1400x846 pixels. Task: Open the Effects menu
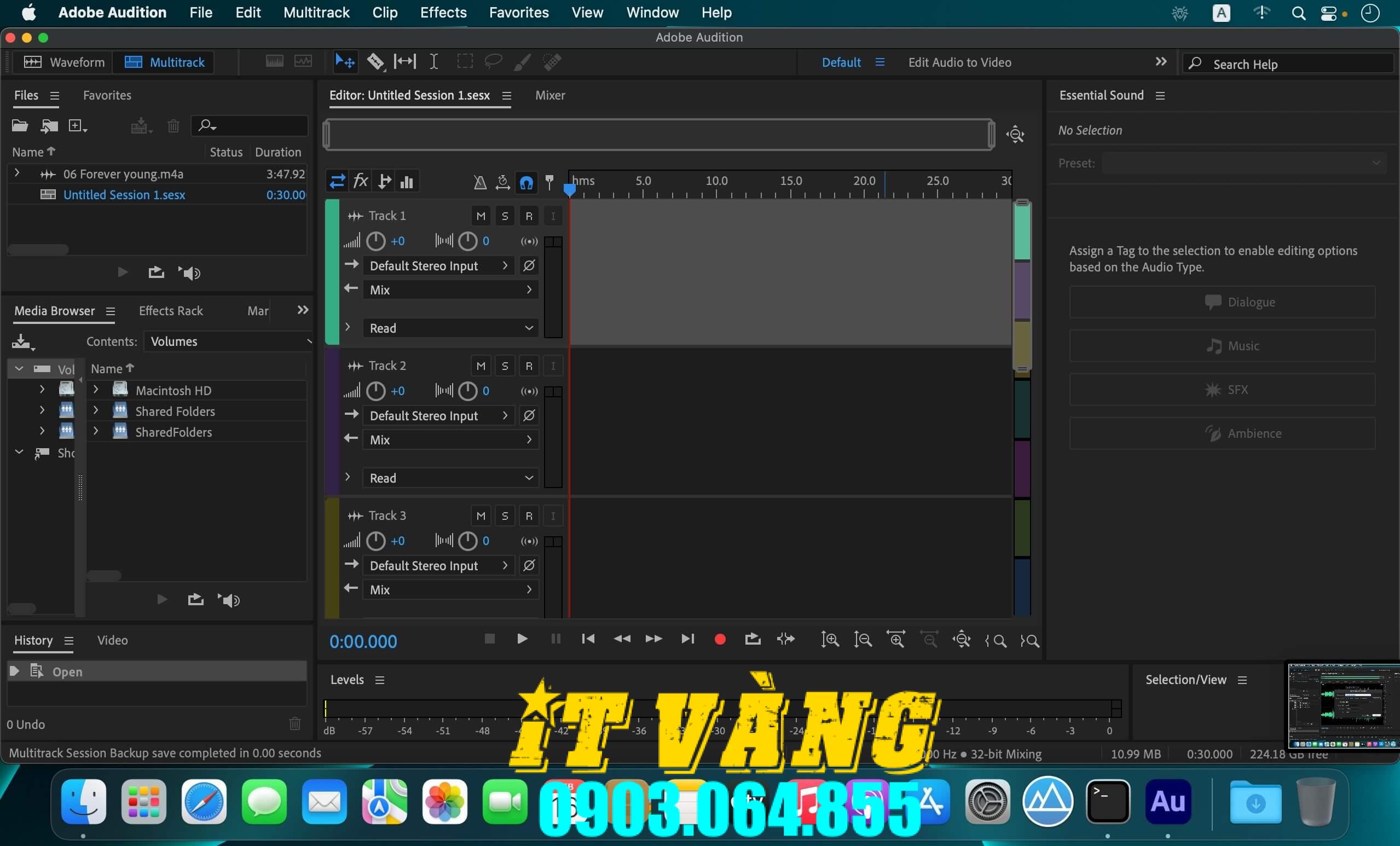443,12
